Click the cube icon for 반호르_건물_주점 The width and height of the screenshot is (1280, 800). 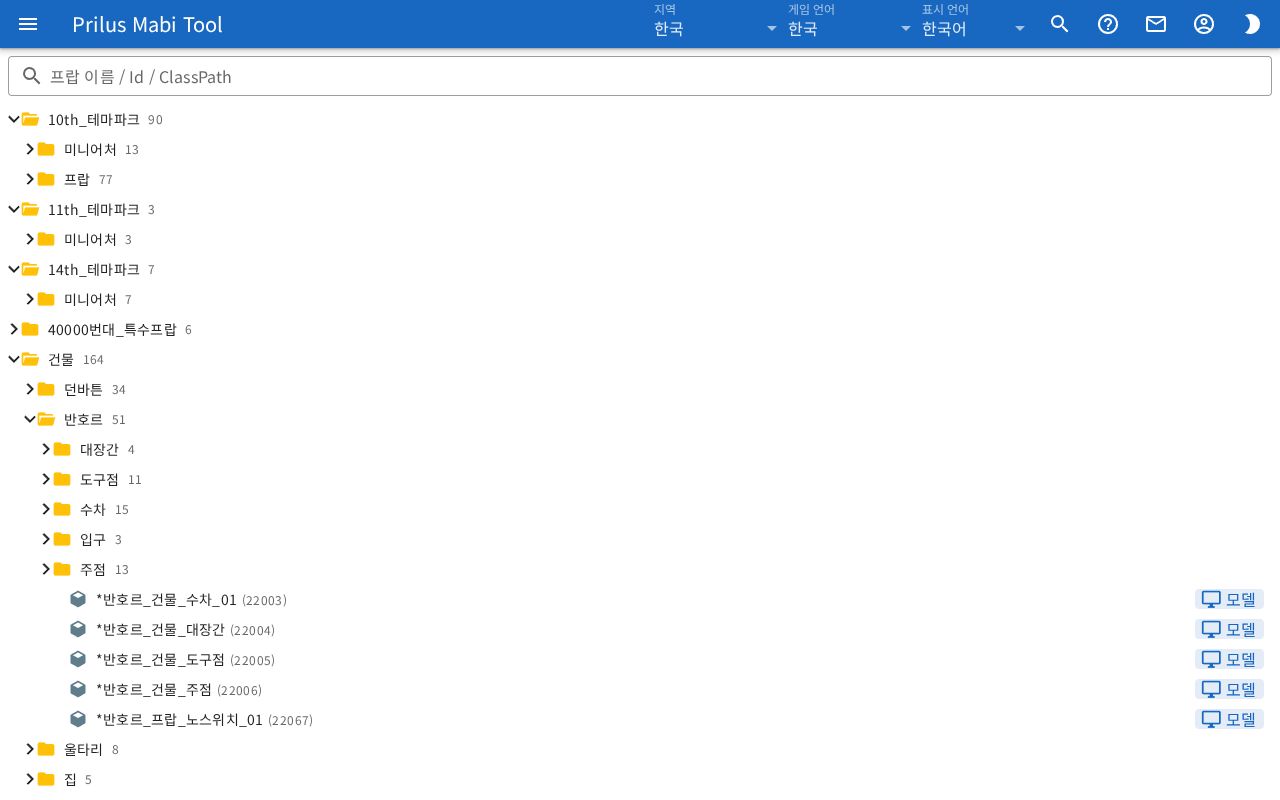click(78, 689)
